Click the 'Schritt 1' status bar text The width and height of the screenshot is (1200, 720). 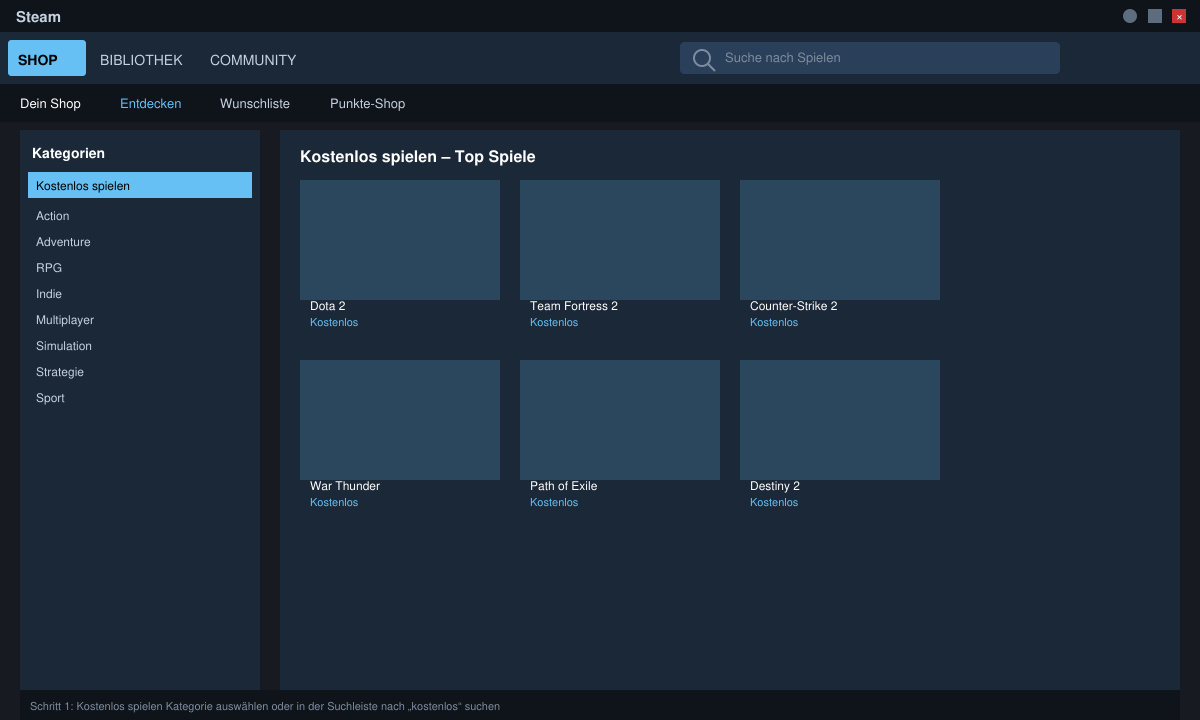(x=265, y=706)
